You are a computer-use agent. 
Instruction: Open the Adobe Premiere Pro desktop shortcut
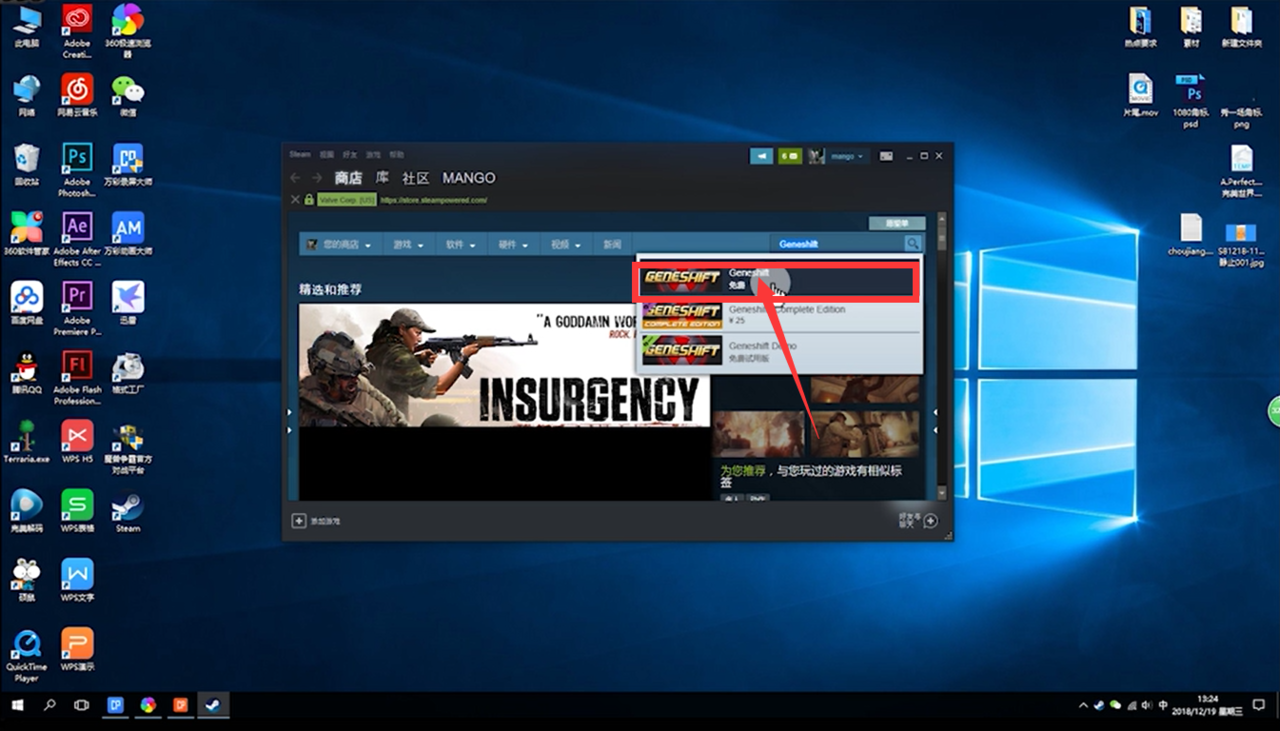[77, 308]
